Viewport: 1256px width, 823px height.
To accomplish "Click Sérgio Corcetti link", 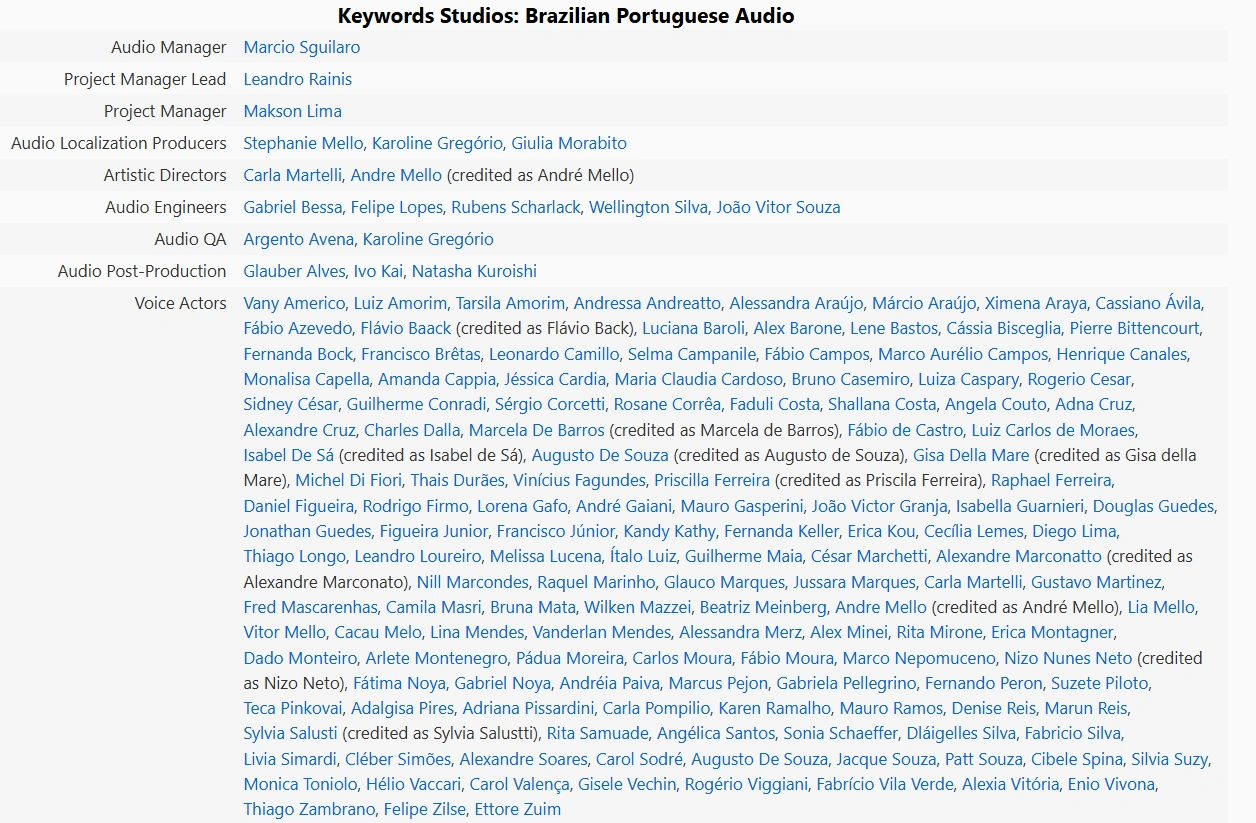I will coord(550,404).
